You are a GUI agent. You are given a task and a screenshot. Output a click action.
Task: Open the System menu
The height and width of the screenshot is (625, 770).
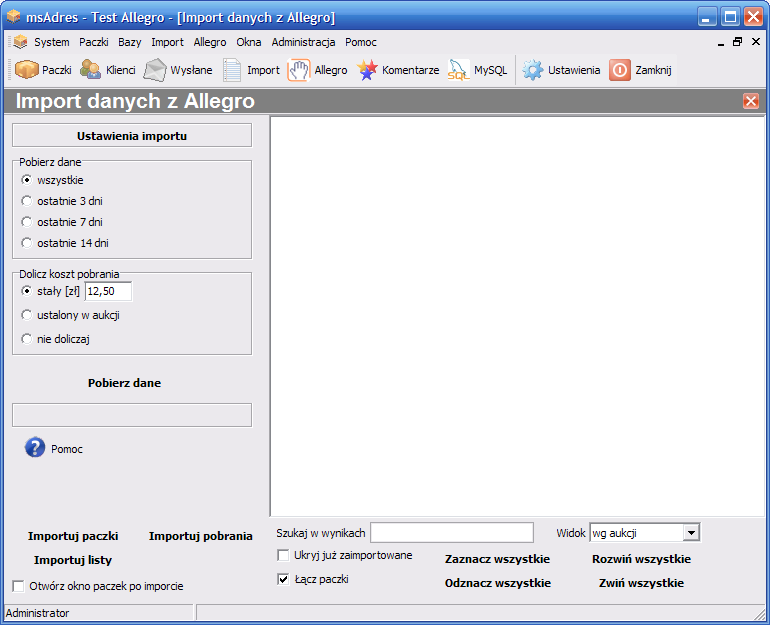point(52,42)
